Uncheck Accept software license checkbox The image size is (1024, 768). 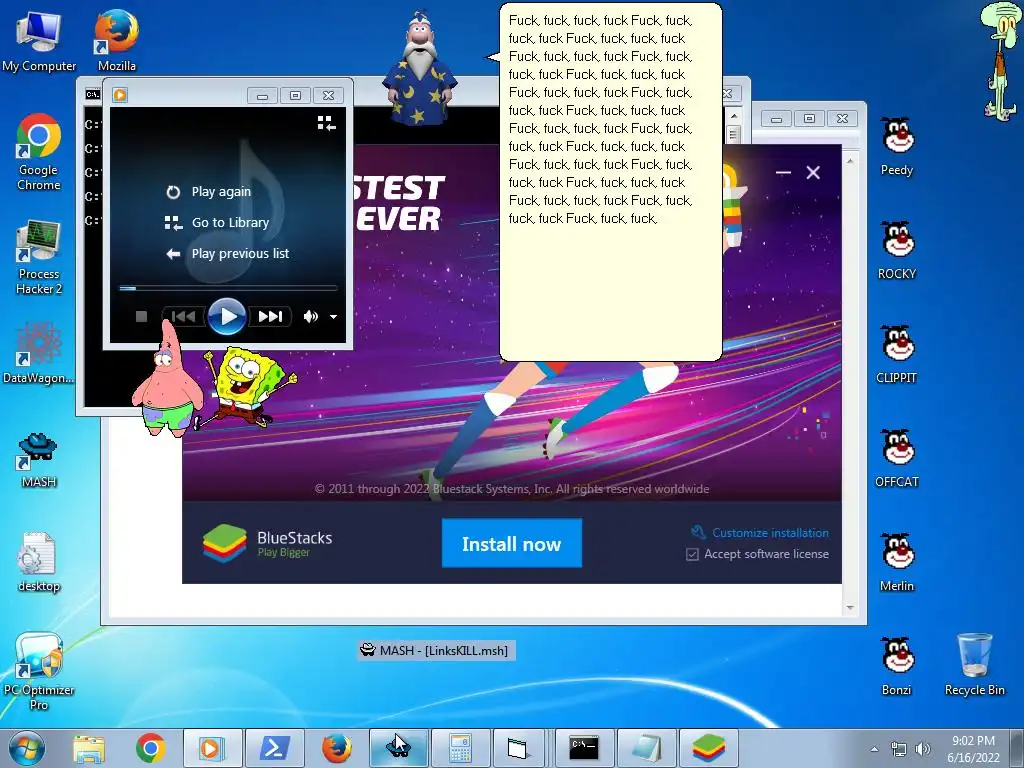[692, 554]
